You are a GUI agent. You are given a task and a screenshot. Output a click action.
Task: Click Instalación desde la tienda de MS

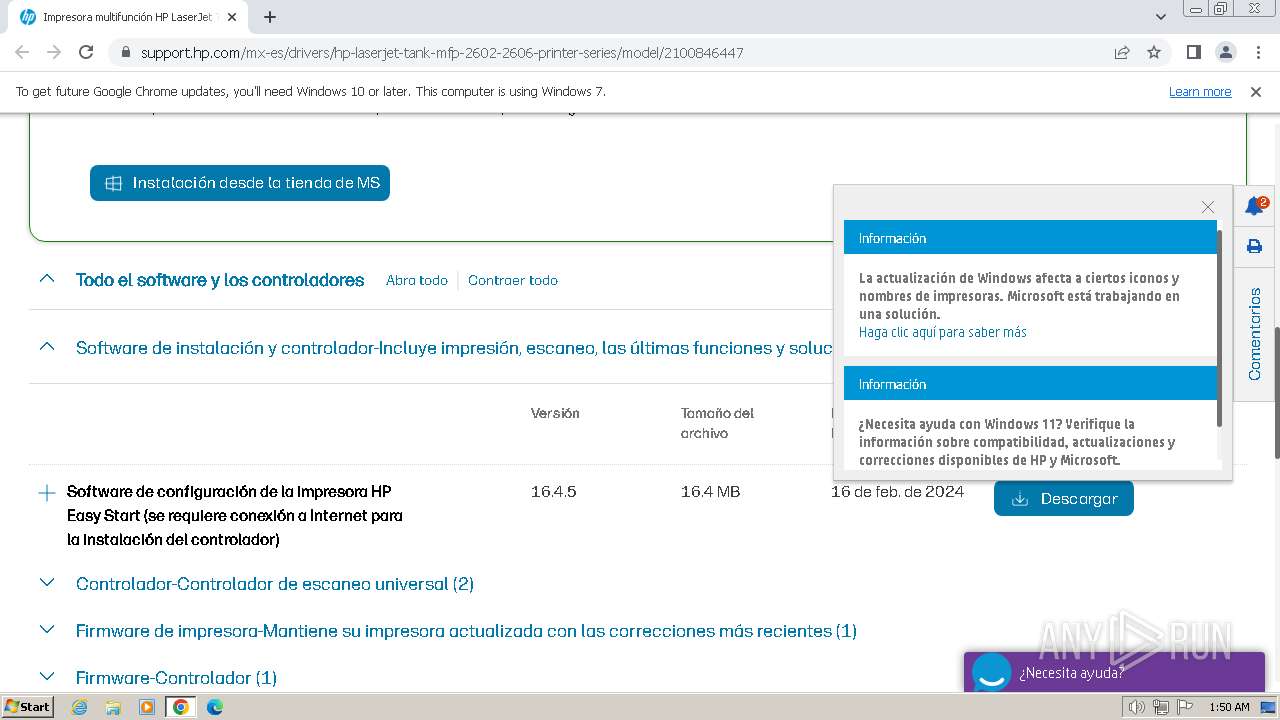click(x=240, y=183)
